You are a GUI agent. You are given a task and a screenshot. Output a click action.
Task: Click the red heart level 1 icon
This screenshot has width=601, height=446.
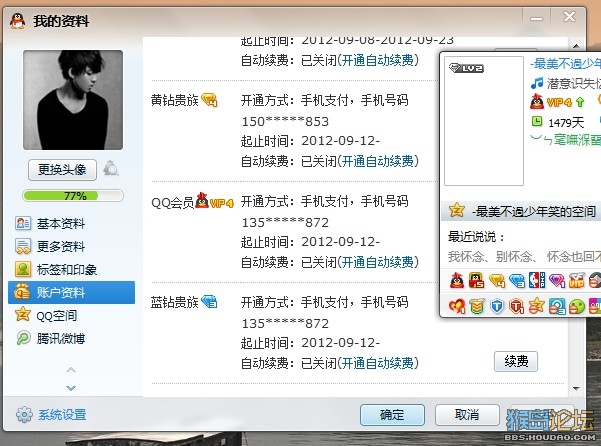pyautogui.click(x=457, y=307)
